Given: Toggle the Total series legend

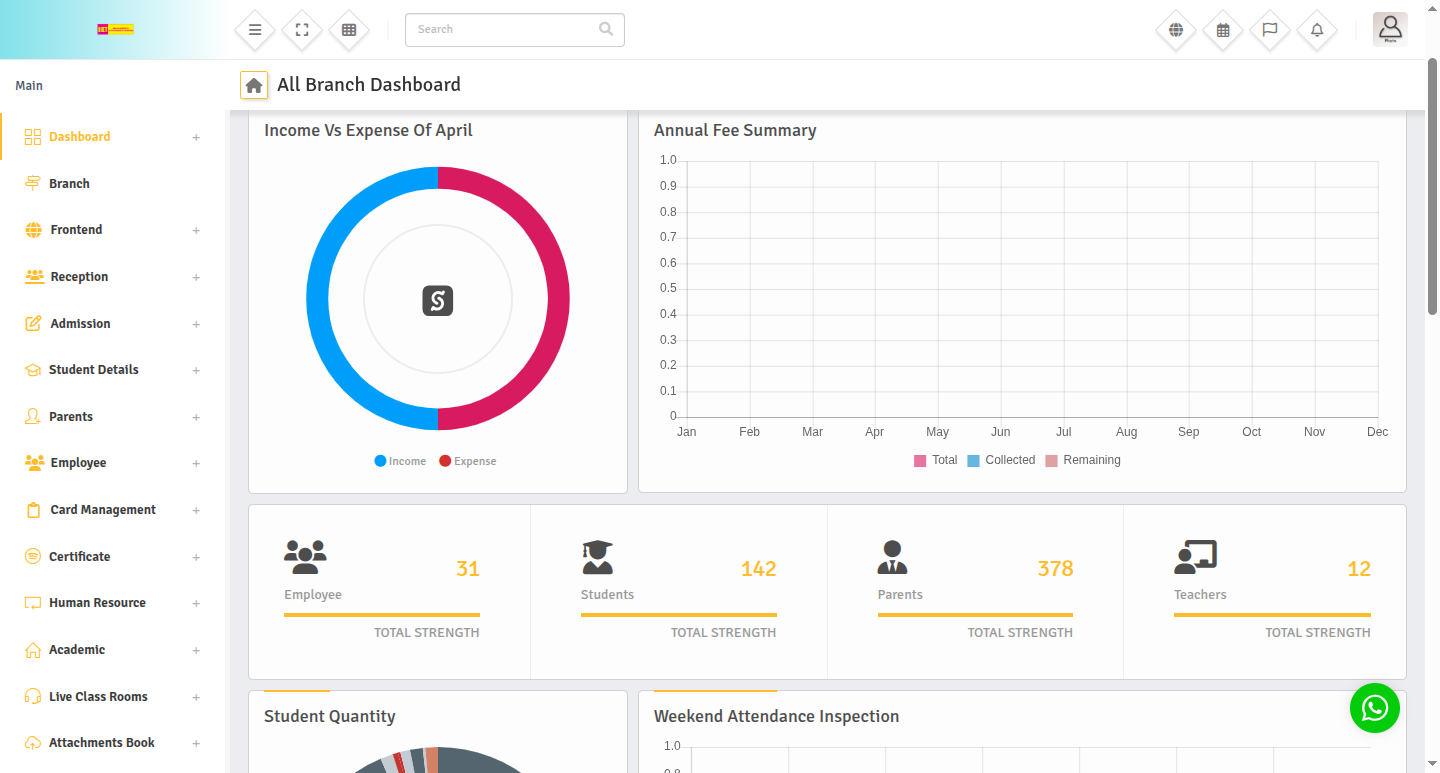Looking at the screenshot, I should (935, 460).
